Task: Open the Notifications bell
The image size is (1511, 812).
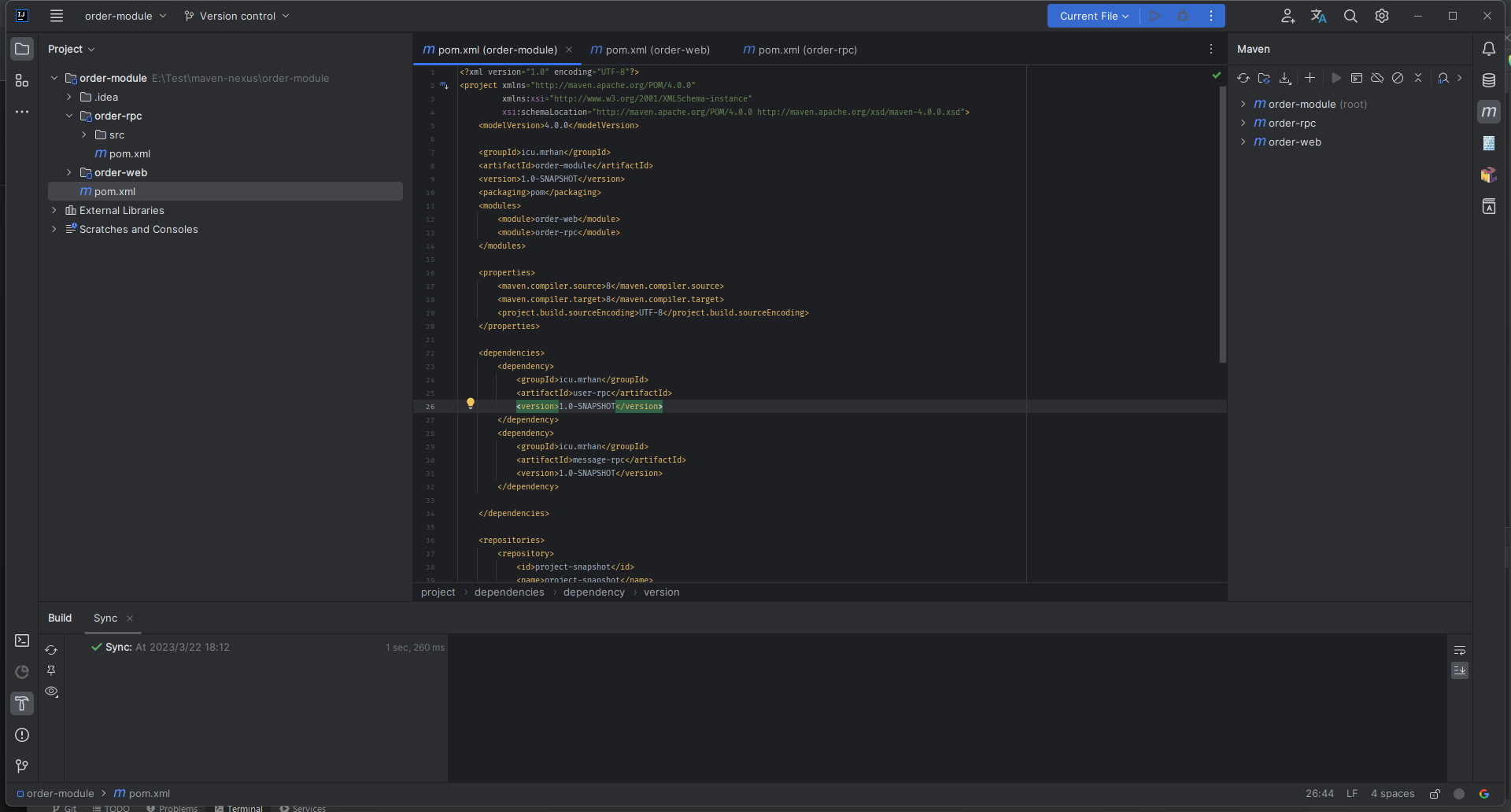Action: pyautogui.click(x=1489, y=49)
